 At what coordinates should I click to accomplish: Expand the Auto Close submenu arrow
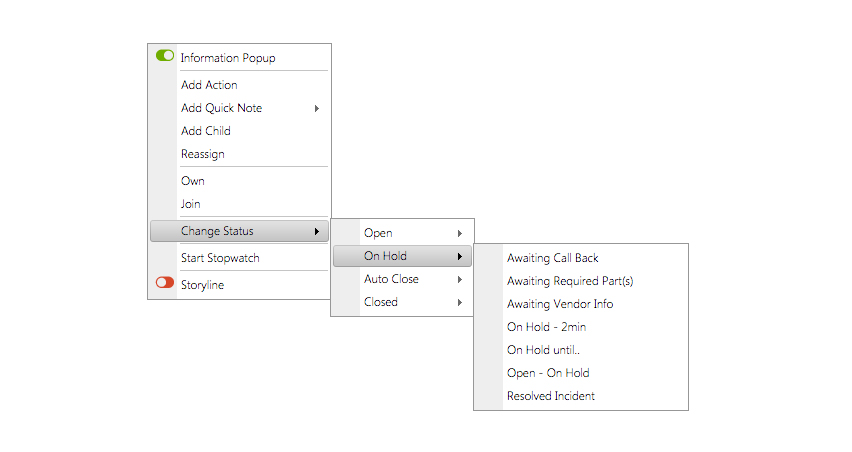[460, 280]
